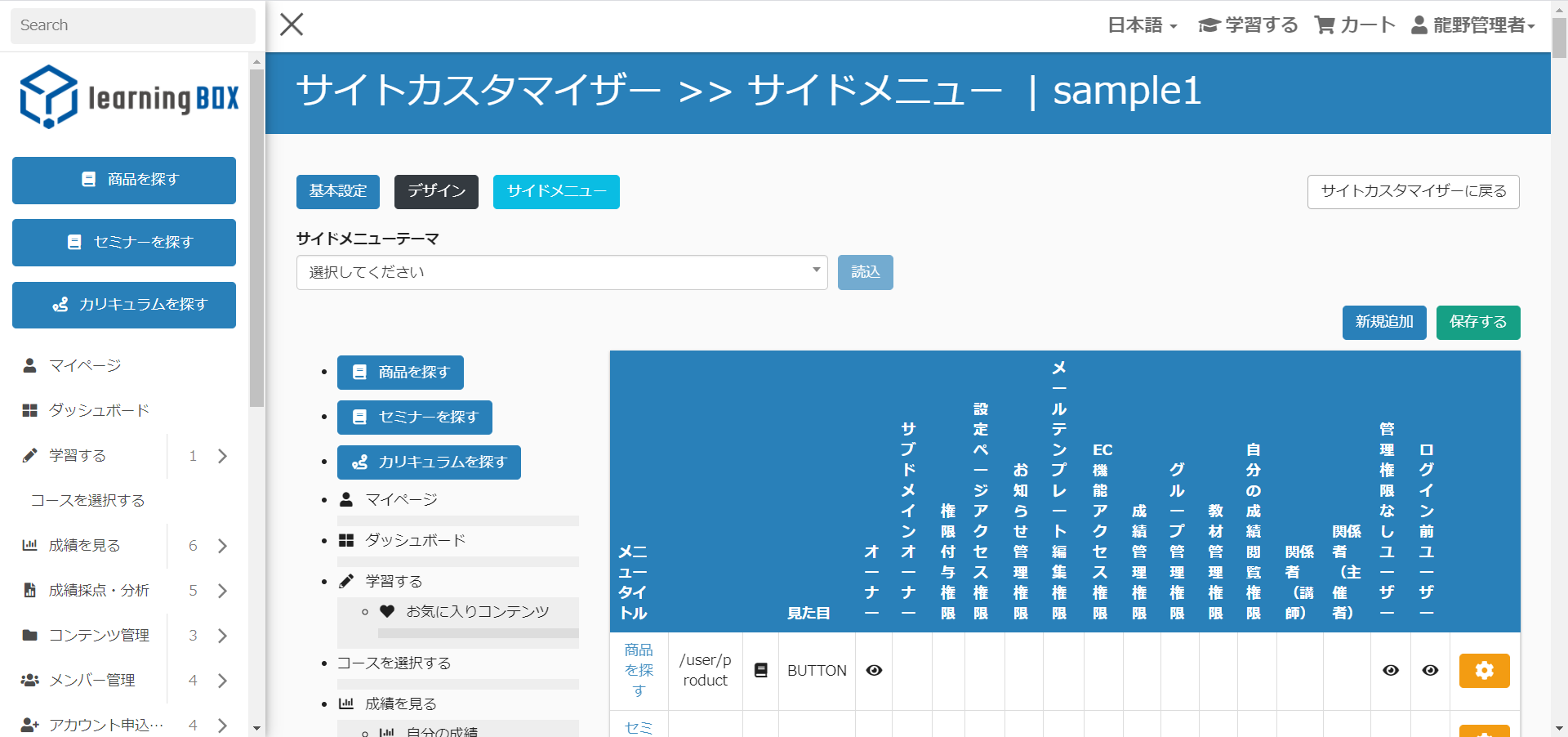Switch to the デザイン tab
Image resolution: width=1568 pixels, height=737 pixels.
click(436, 192)
